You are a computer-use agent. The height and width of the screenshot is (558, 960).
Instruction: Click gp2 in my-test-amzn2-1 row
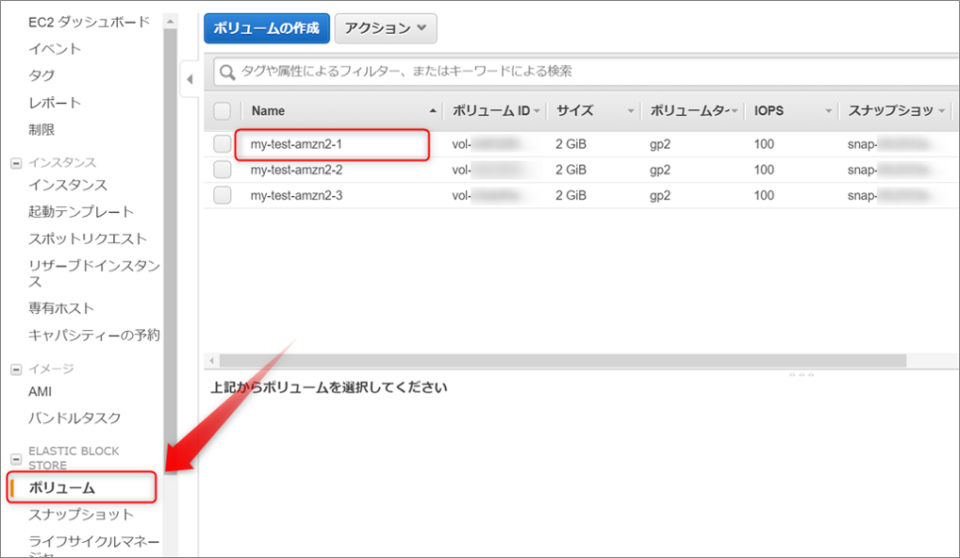[x=660, y=145]
